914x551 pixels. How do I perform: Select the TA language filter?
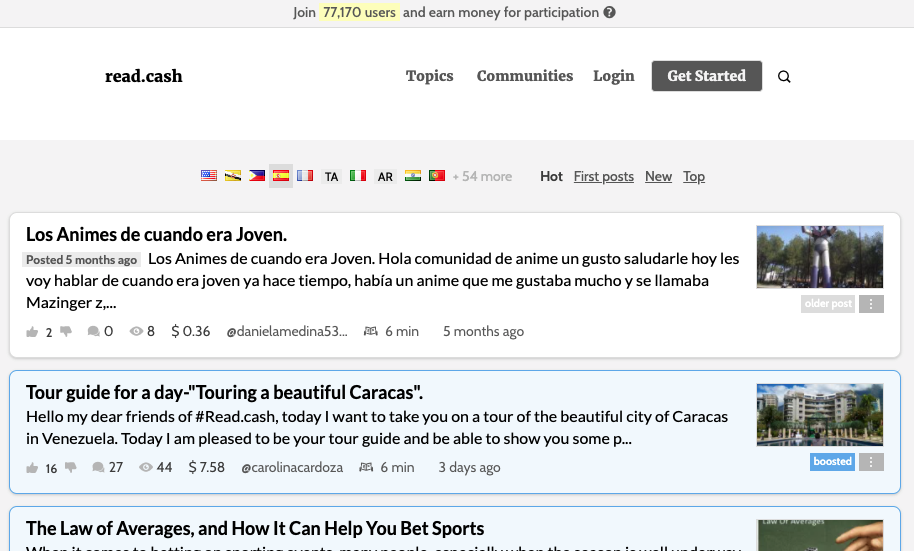pos(331,177)
